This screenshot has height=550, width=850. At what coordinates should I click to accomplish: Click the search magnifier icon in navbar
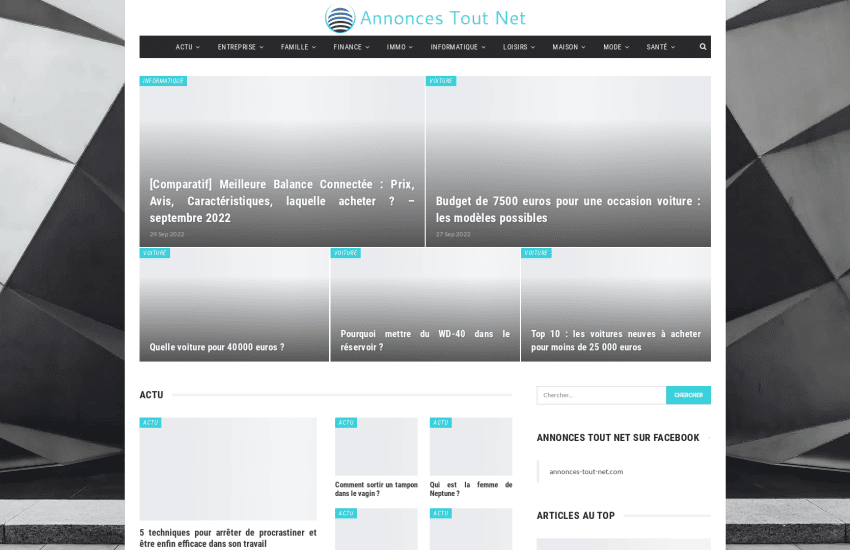tap(703, 47)
